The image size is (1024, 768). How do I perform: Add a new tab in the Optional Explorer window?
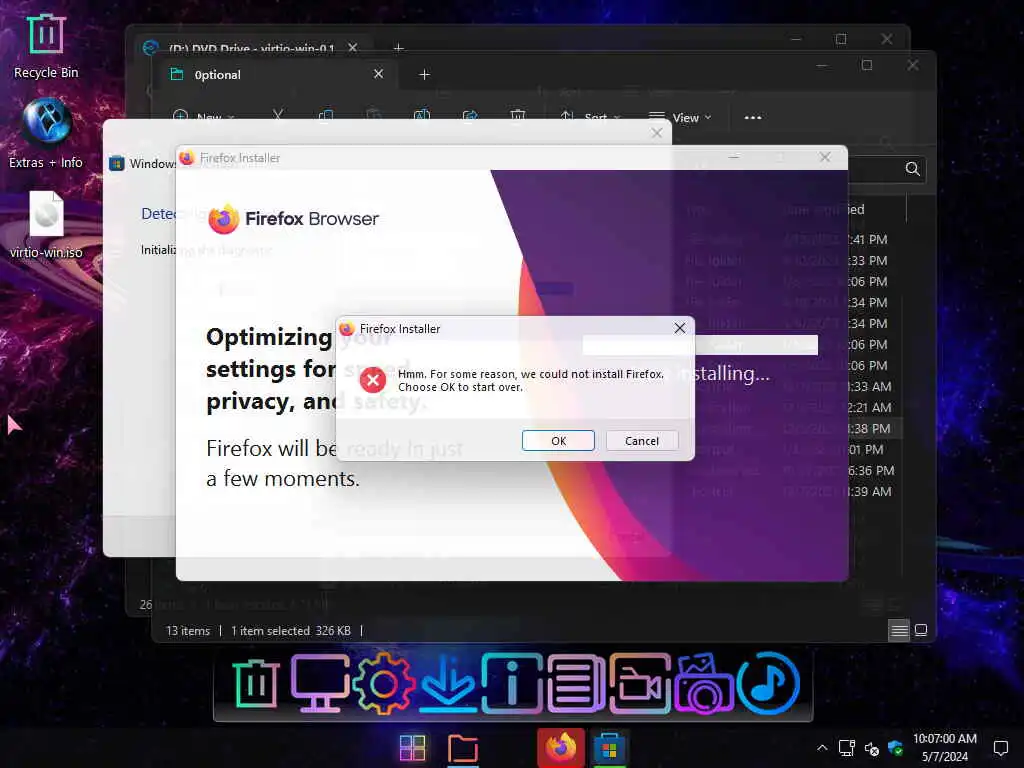(424, 74)
